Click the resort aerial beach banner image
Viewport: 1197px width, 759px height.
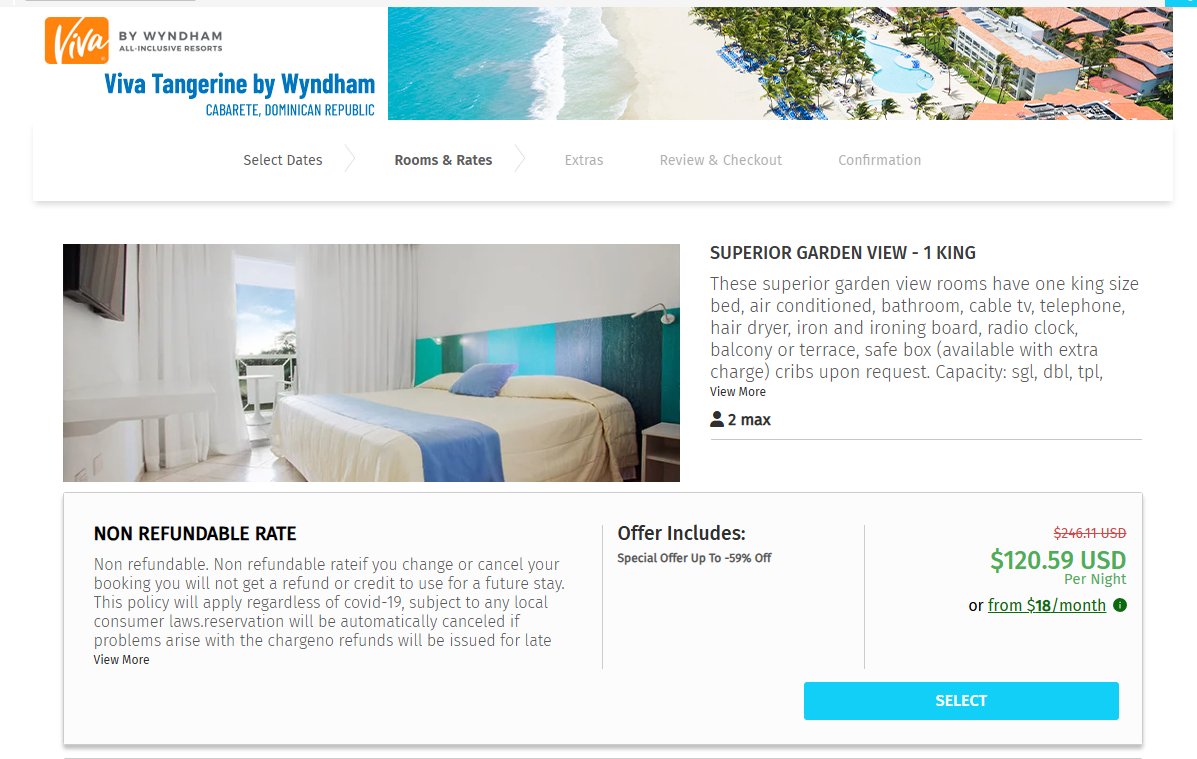tap(780, 63)
